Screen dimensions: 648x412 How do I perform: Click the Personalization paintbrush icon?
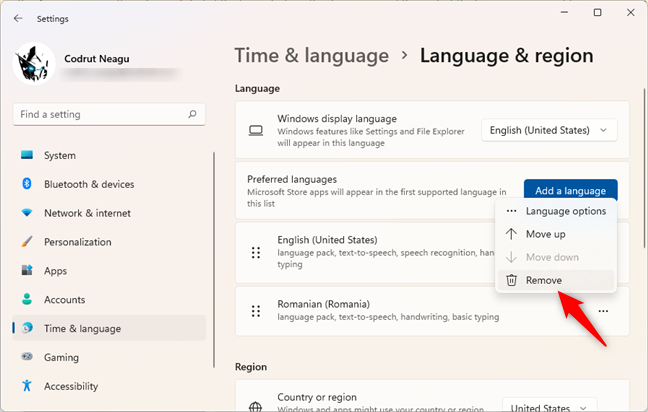[x=27, y=241]
